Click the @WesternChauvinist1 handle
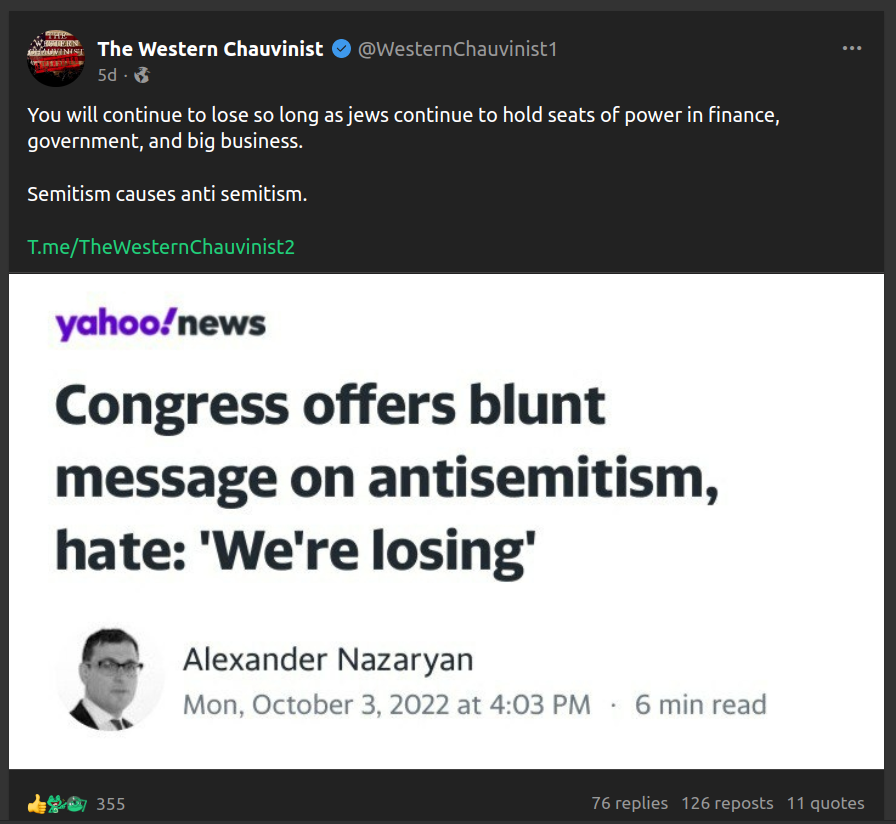The width and height of the screenshot is (896, 824). point(457,49)
